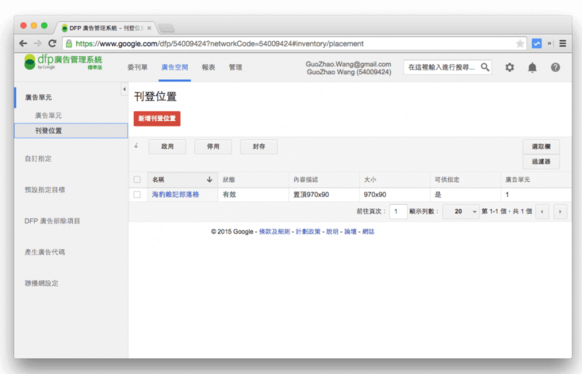Check the 海豹雜記部落格 row checkbox
The image size is (582, 374).
[137, 194]
